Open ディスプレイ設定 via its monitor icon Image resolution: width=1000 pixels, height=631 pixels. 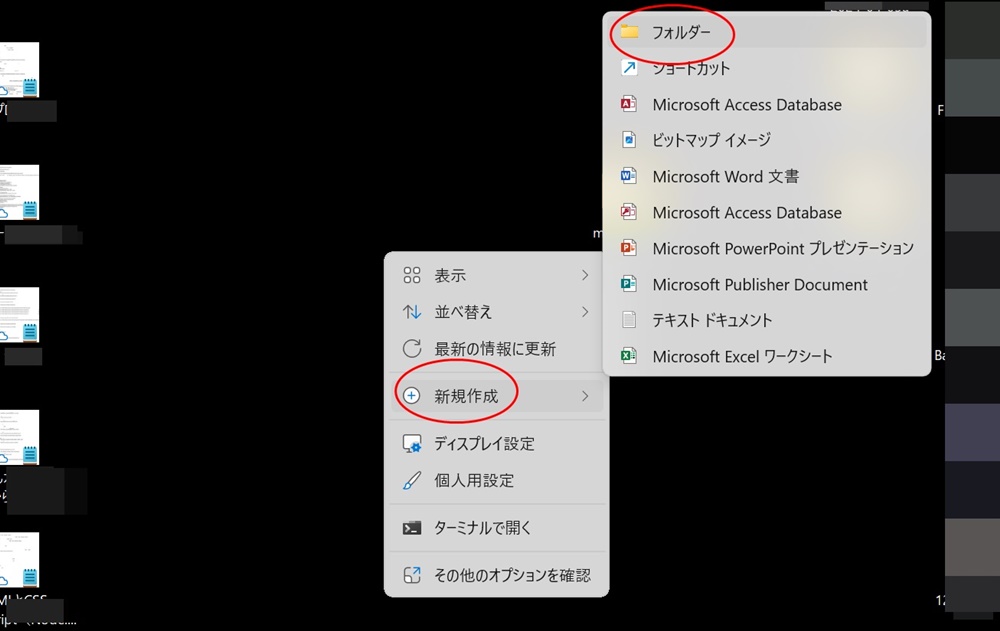(412, 443)
